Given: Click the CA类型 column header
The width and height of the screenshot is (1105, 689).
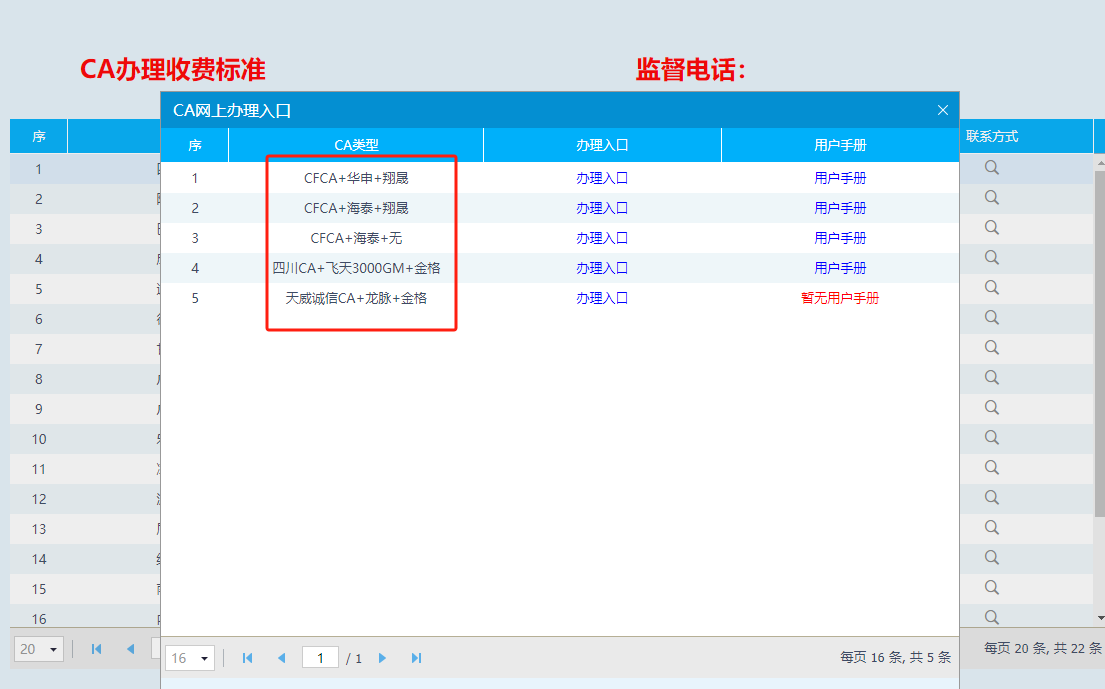Looking at the screenshot, I should click(356, 146).
